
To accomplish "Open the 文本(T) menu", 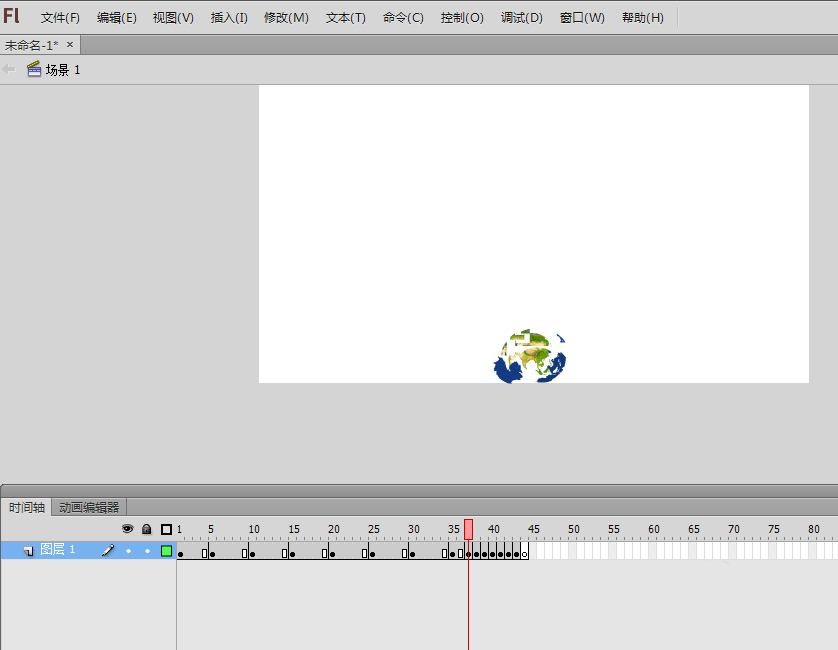I will (x=346, y=18).
